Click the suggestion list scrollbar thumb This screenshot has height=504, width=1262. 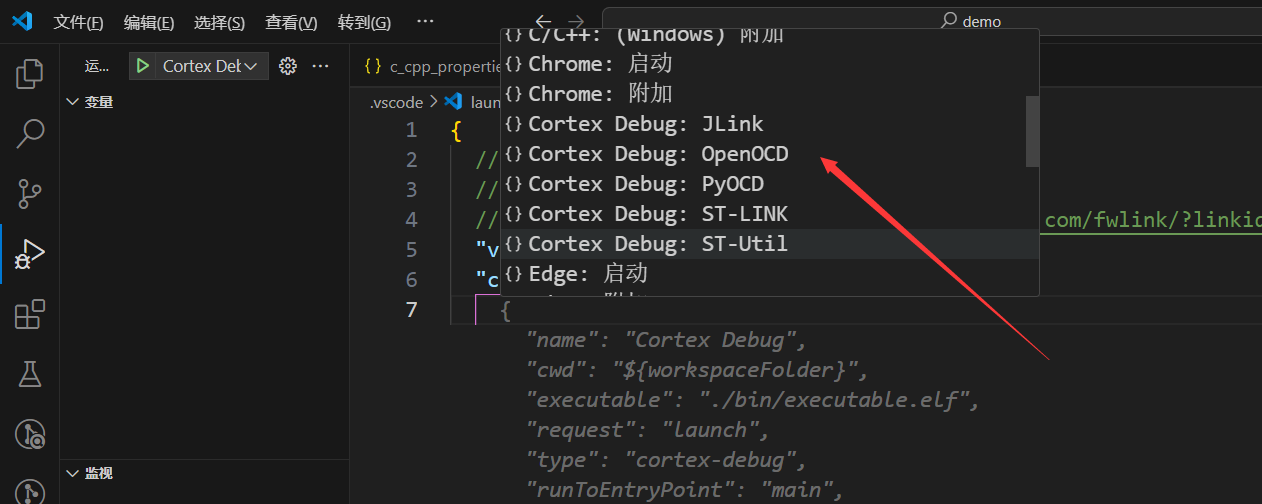point(1032,130)
